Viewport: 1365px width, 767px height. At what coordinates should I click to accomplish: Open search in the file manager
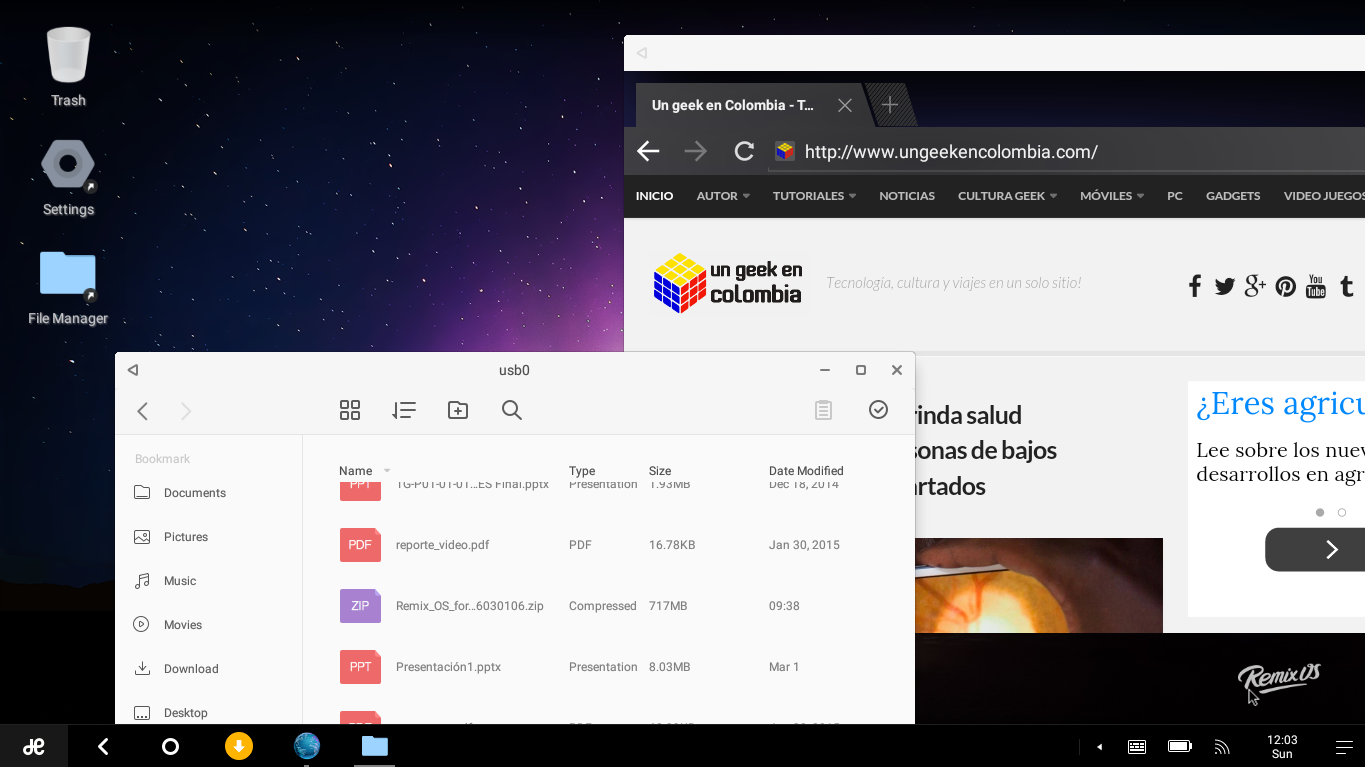[512, 410]
